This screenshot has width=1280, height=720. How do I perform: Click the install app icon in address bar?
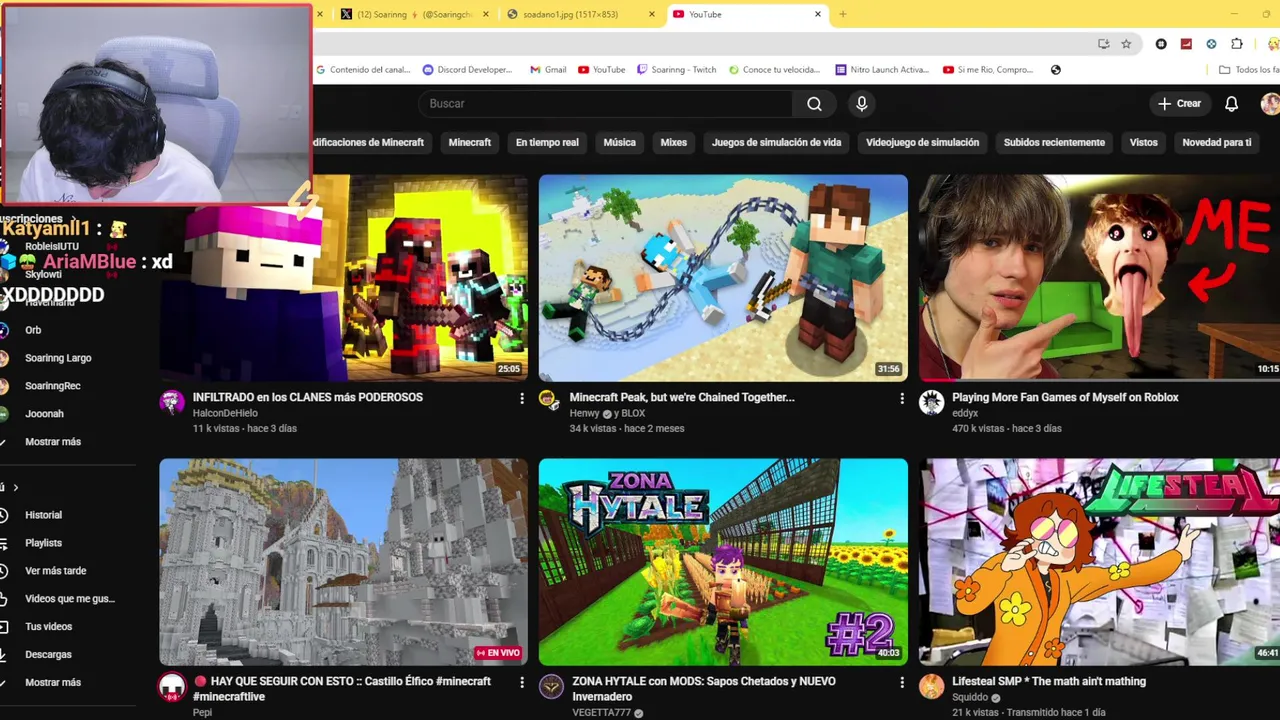pyautogui.click(x=1103, y=44)
